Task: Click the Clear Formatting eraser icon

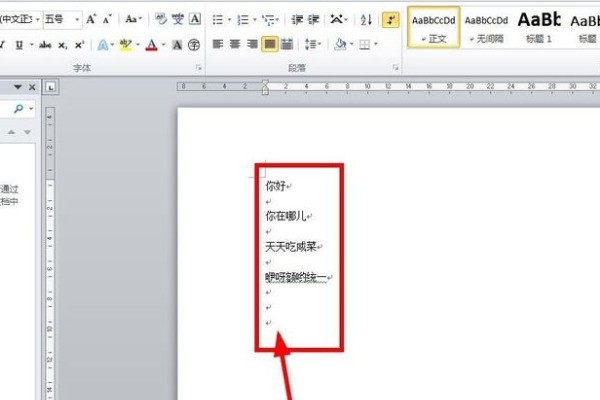Action: (x=161, y=19)
